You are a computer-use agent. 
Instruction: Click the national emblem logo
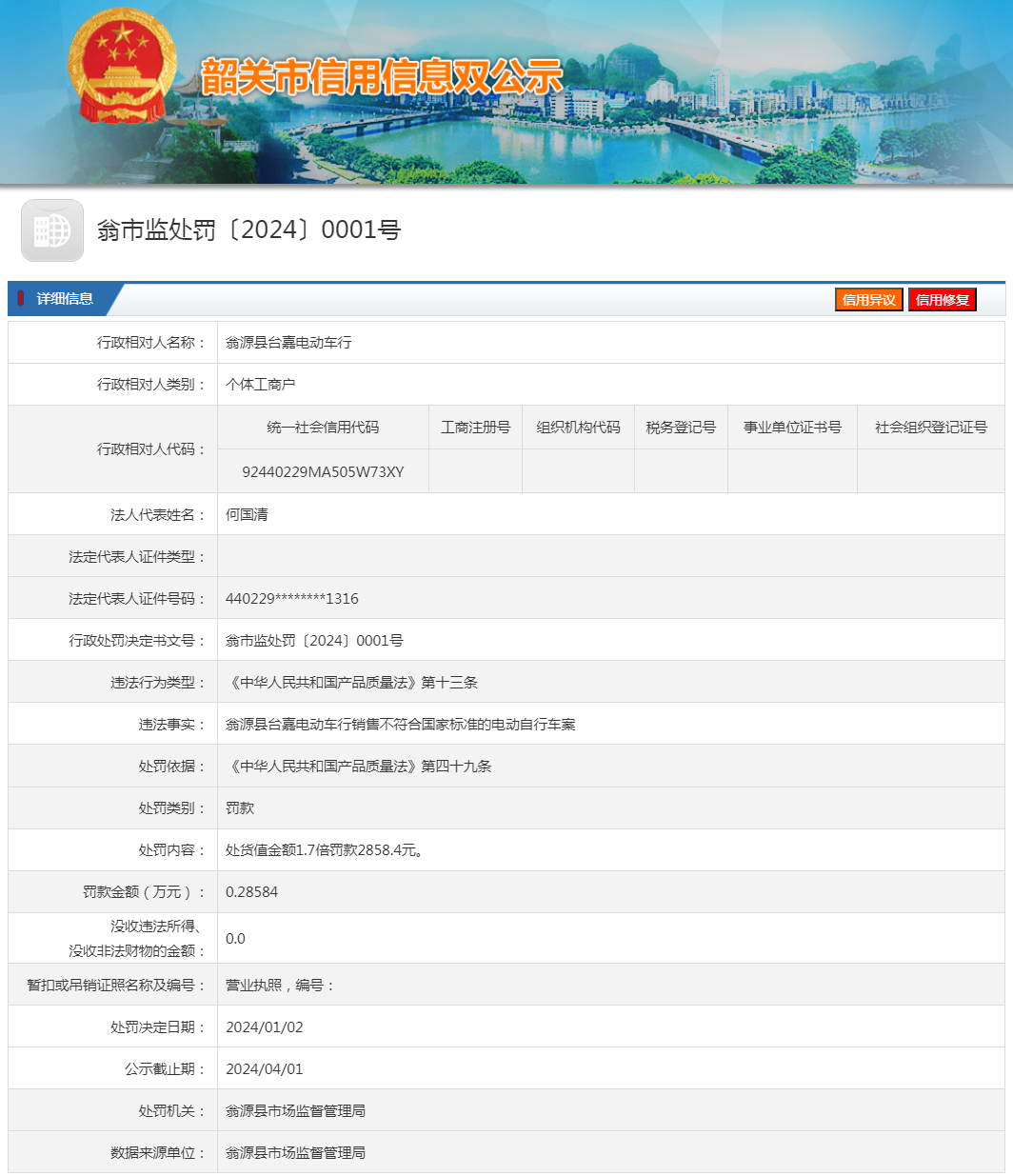point(122,67)
